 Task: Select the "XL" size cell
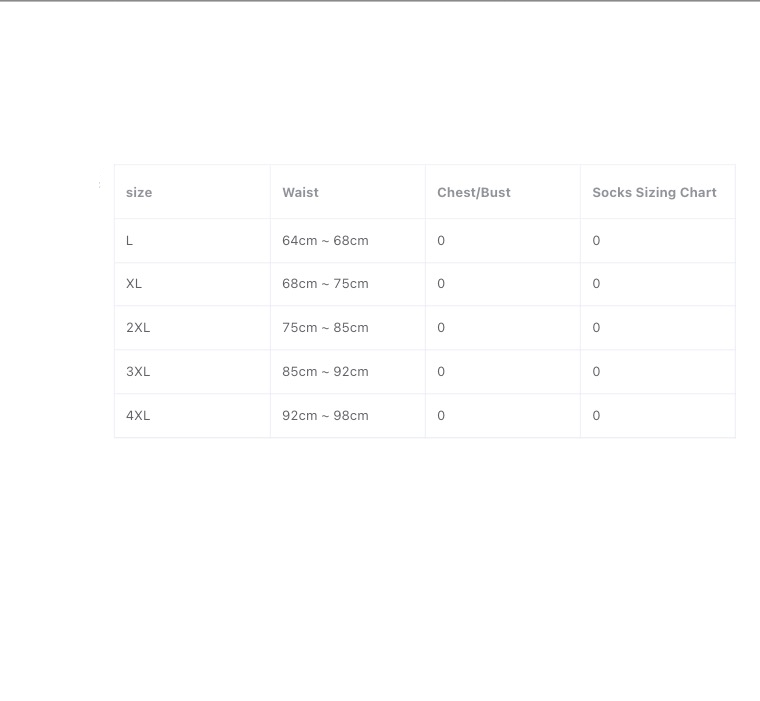pyautogui.click(x=134, y=284)
